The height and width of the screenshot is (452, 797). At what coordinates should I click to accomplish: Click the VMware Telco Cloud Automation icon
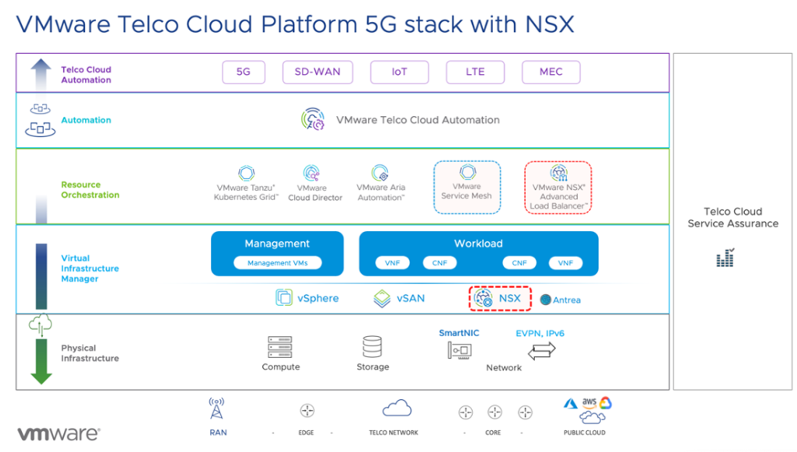(313, 119)
